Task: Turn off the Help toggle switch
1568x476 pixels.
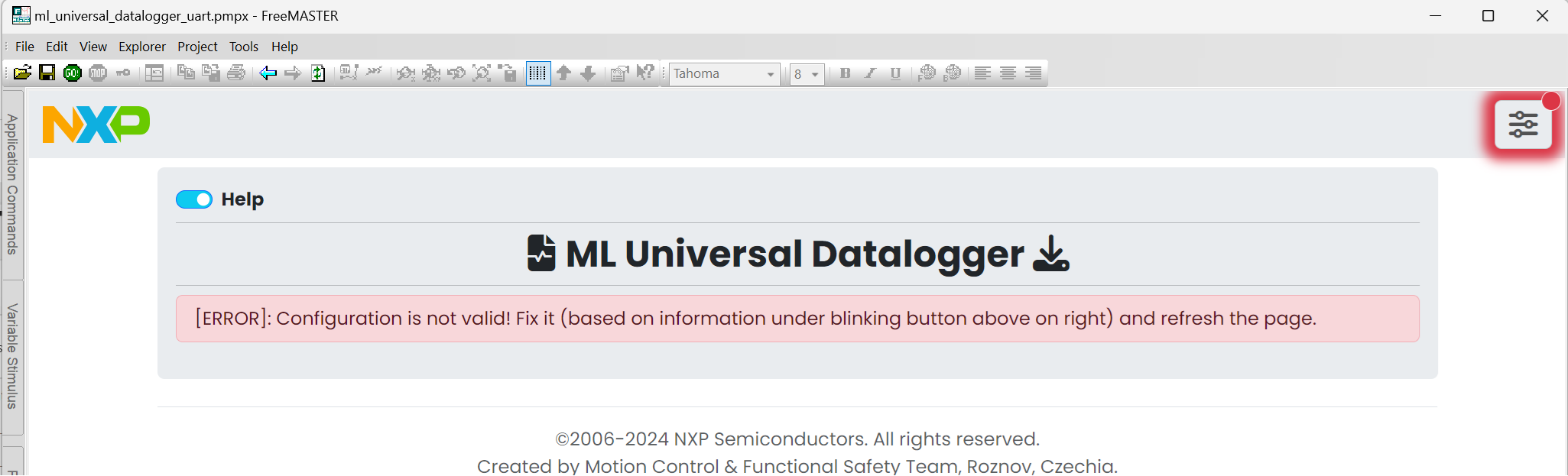Action: (194, 199)
